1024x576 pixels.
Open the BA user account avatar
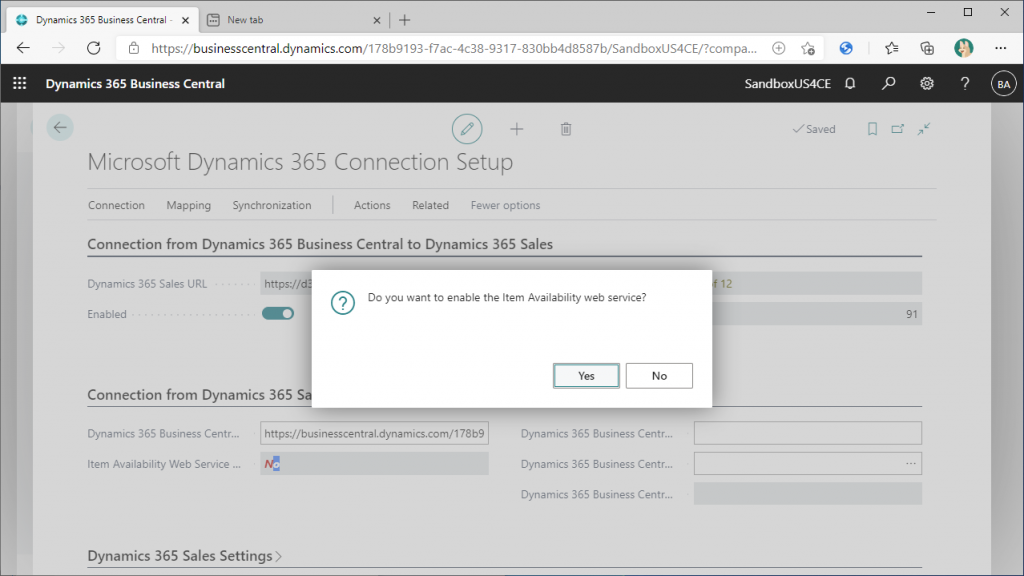point(1003,84)
